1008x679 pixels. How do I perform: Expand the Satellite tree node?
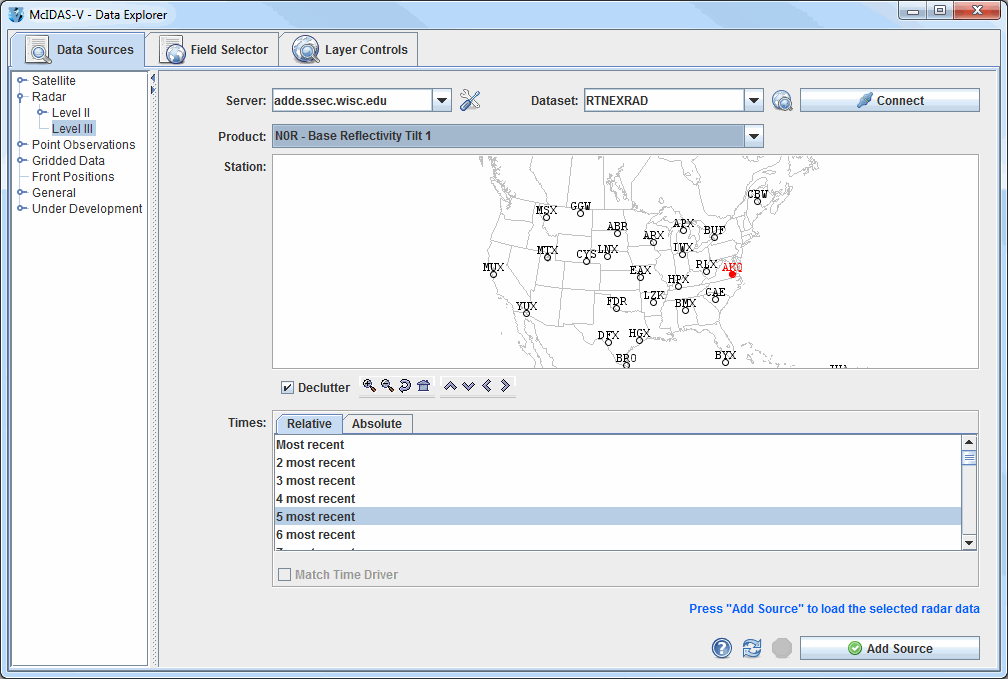pyautogui.click(x=21, y=80)
